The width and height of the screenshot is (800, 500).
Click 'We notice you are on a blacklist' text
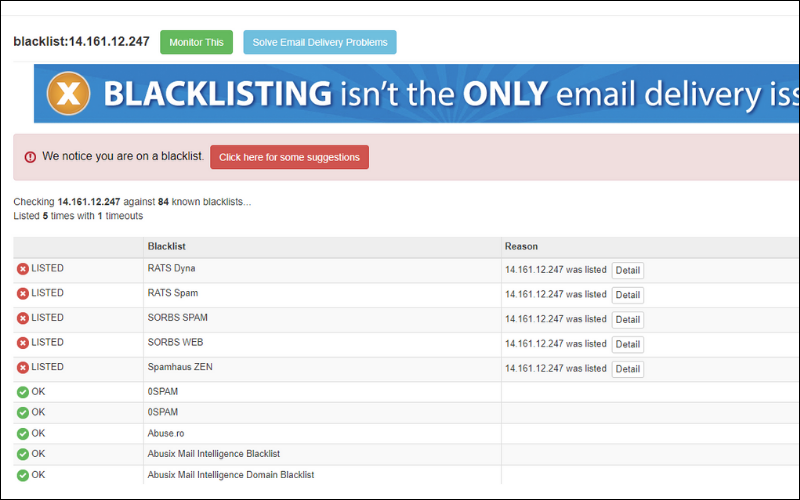coord(123,156)
